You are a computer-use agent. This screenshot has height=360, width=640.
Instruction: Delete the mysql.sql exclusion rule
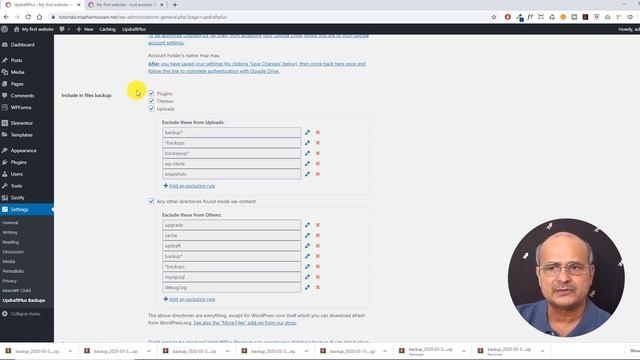coord(318,277)
